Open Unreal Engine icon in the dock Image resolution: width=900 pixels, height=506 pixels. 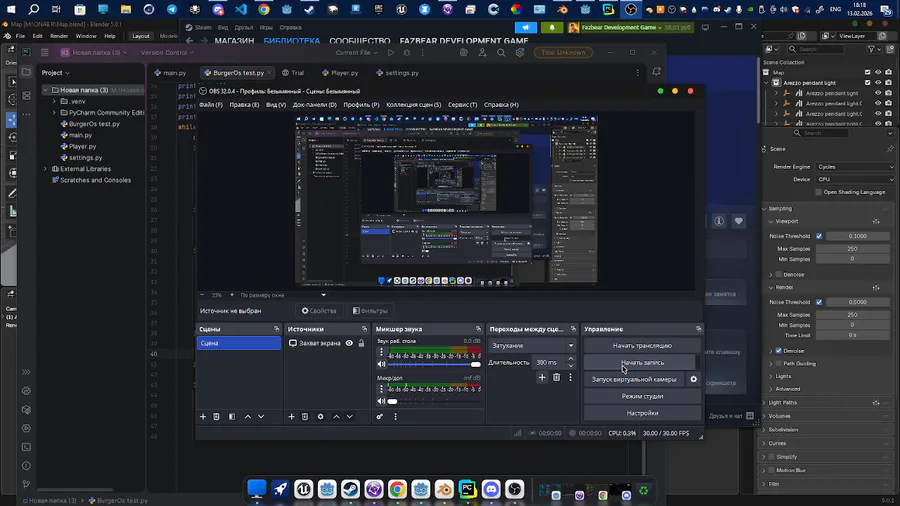point(303,489)
